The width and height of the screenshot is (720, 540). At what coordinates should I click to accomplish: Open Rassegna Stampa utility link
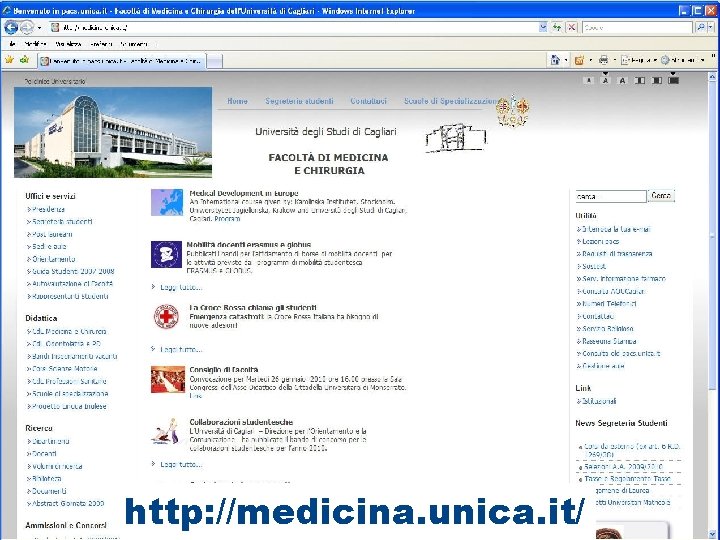pos(607,341)
